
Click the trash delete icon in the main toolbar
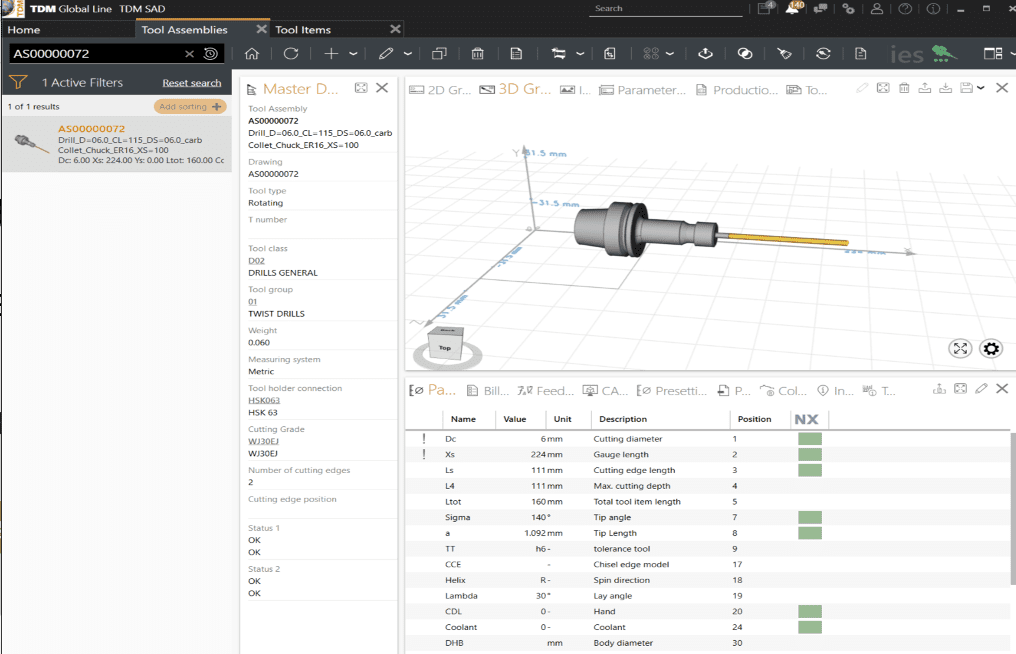pyautogui.click(x=478, y=54)
